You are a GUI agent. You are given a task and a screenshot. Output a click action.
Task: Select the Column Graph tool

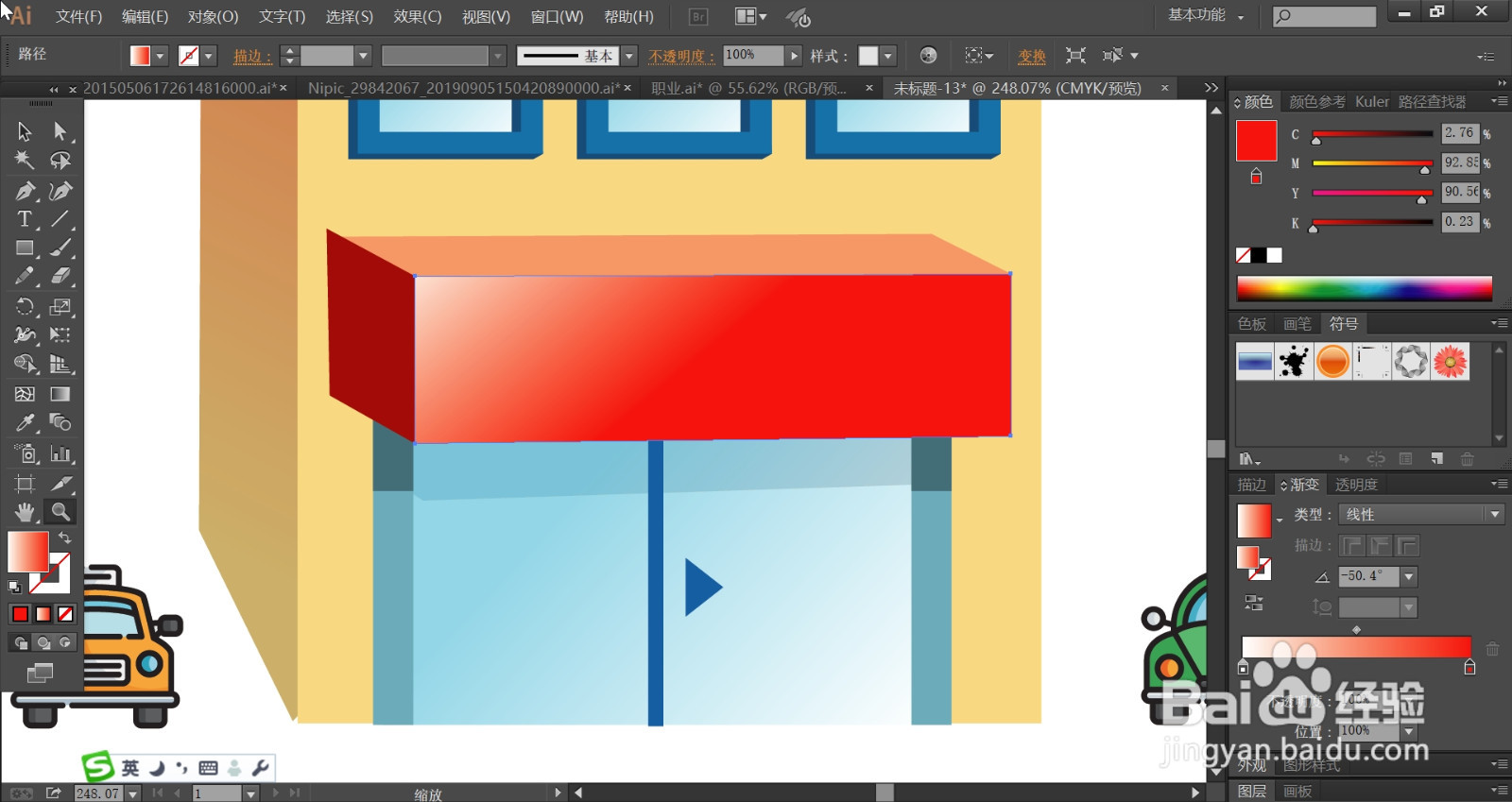[x=60, y=453]
